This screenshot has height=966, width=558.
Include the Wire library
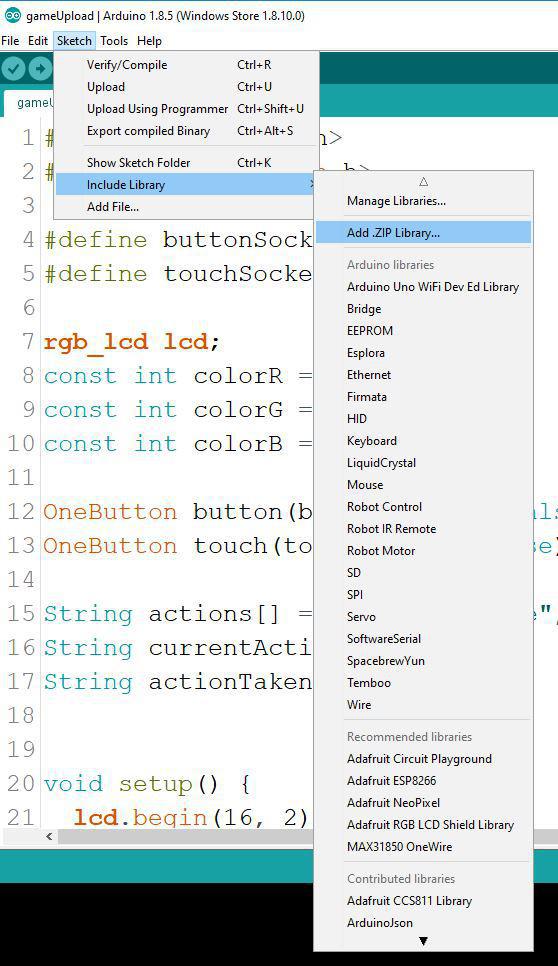[423, 705]
